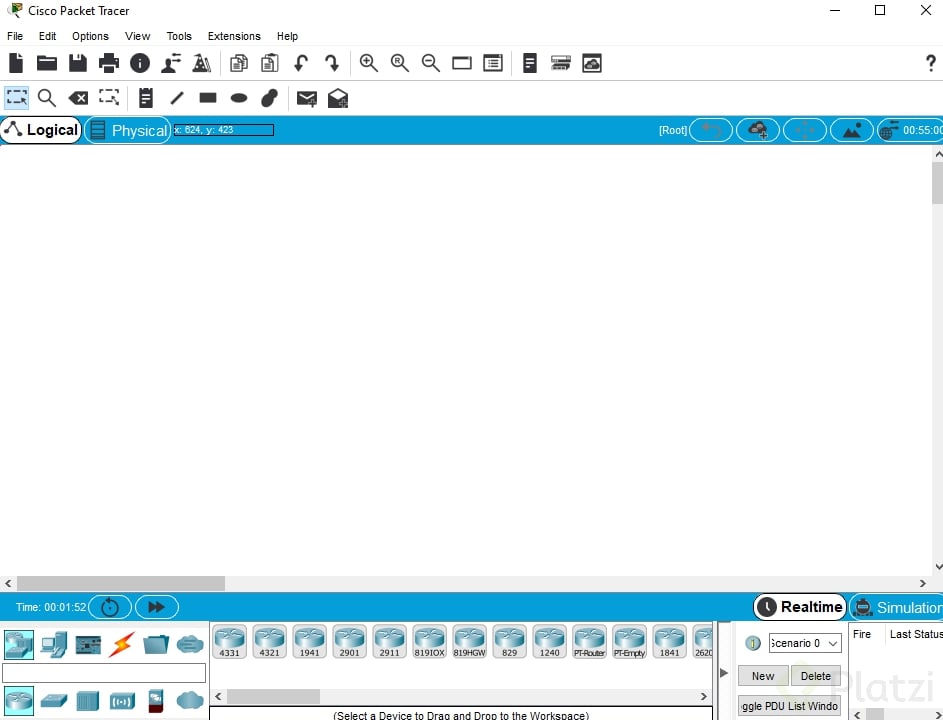The width and height of the screenshot is (943, 720).
Task: Print using the printer icon
Action: [109, 63]
